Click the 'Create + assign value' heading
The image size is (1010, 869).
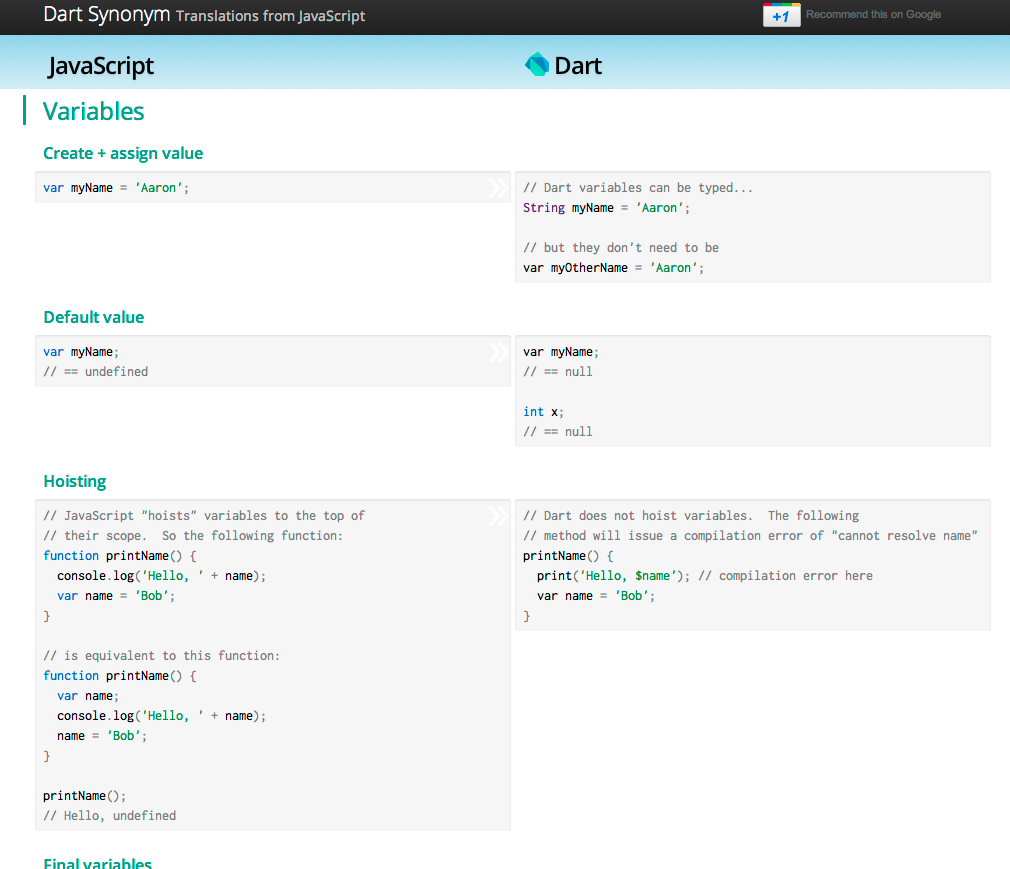click(123, 153)
